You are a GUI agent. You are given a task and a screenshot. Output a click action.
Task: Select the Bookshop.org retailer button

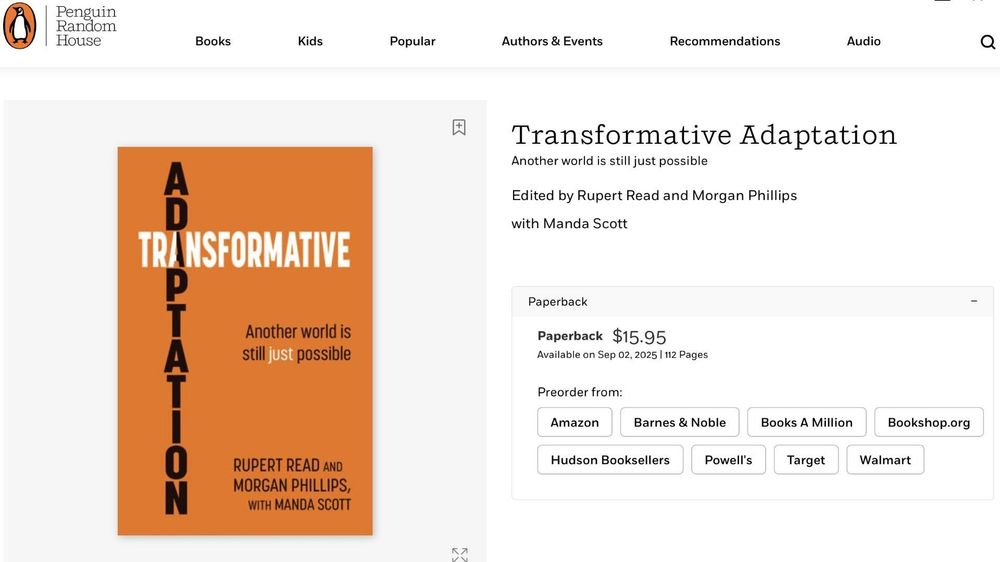tap(929, 422)
